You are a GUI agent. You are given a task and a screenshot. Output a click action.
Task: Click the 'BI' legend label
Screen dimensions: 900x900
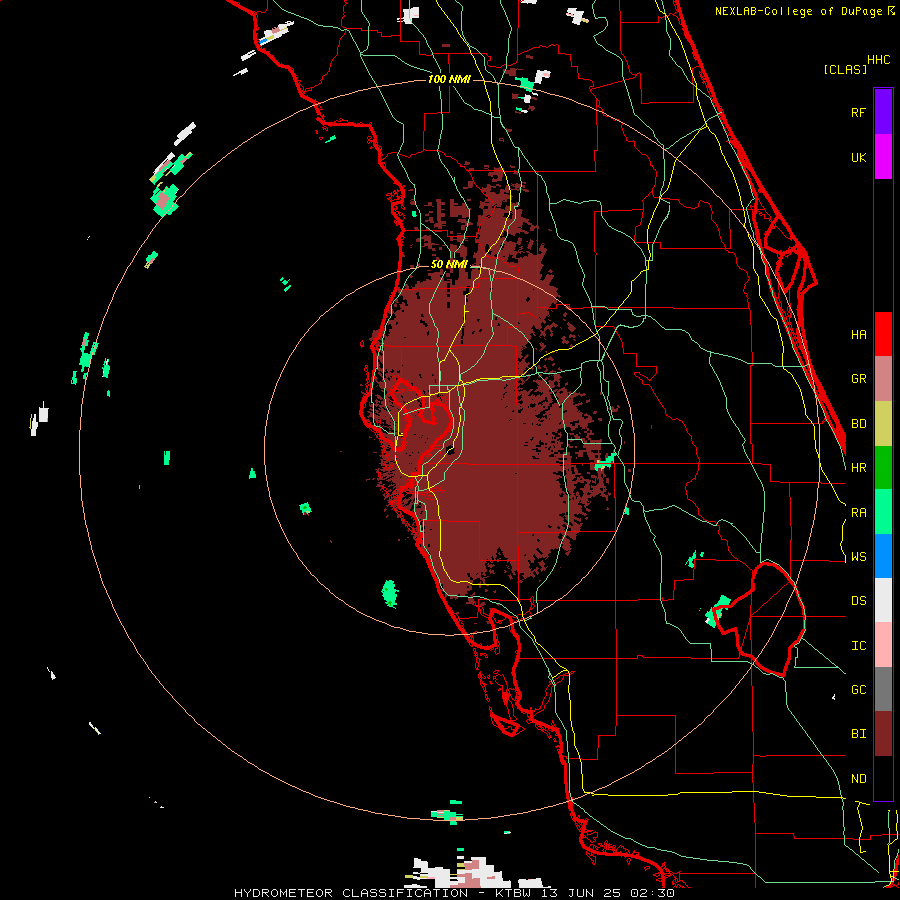(859, 734)
